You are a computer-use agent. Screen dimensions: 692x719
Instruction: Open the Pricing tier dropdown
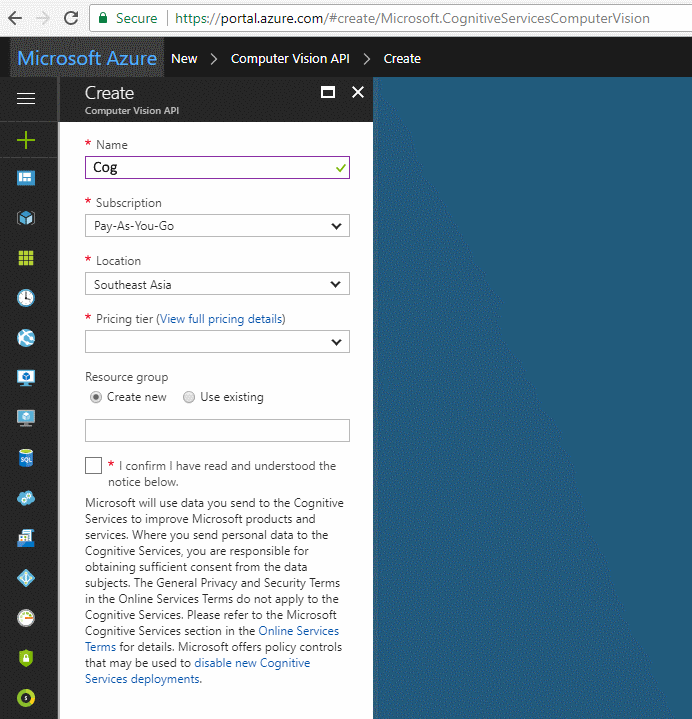click(x=217, y=342)
